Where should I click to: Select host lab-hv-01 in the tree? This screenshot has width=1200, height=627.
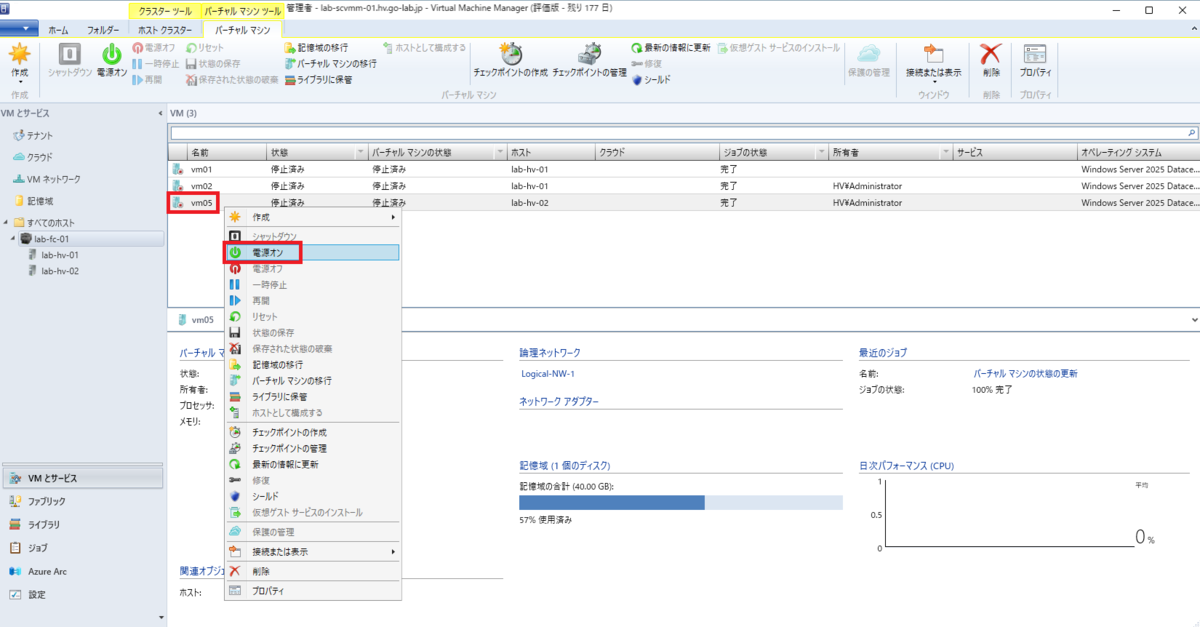click(59, 255)
